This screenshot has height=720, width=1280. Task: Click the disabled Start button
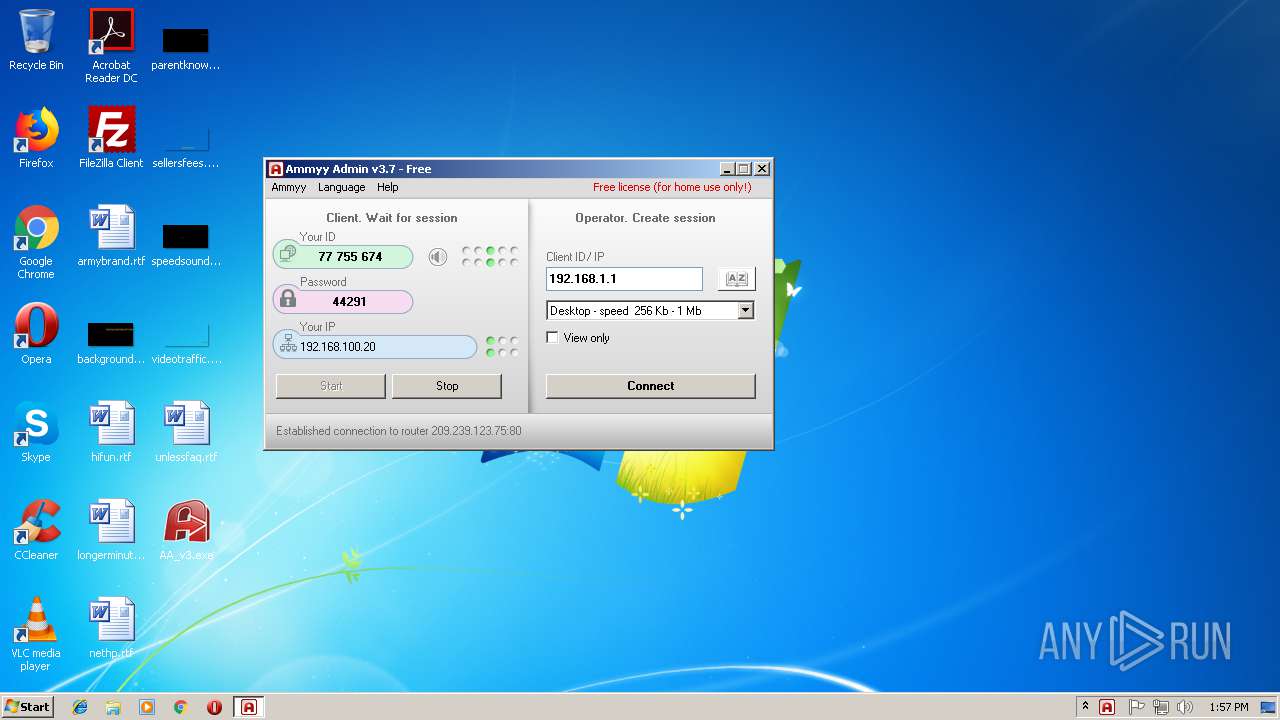point(331,386)
